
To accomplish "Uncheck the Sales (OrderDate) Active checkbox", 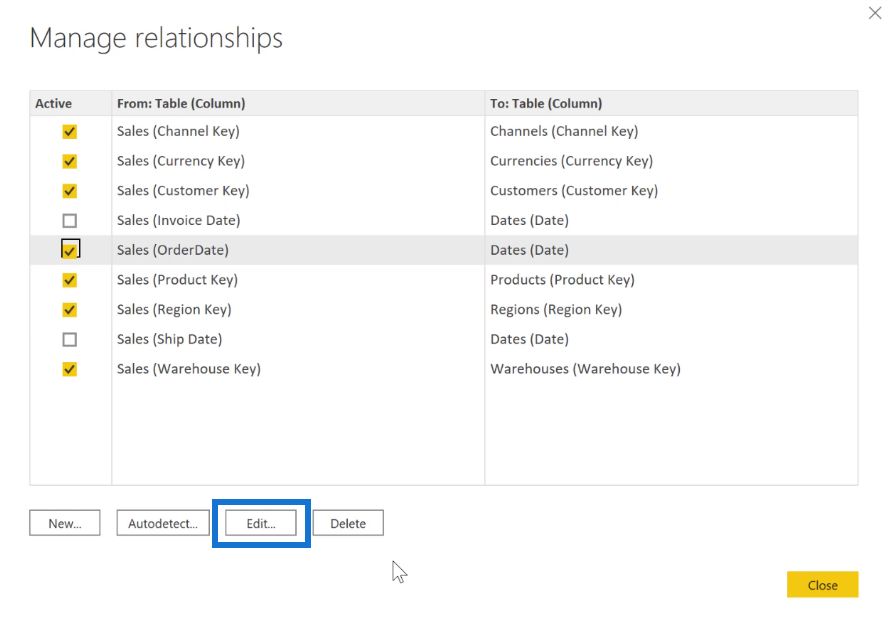I will (70, 249).
